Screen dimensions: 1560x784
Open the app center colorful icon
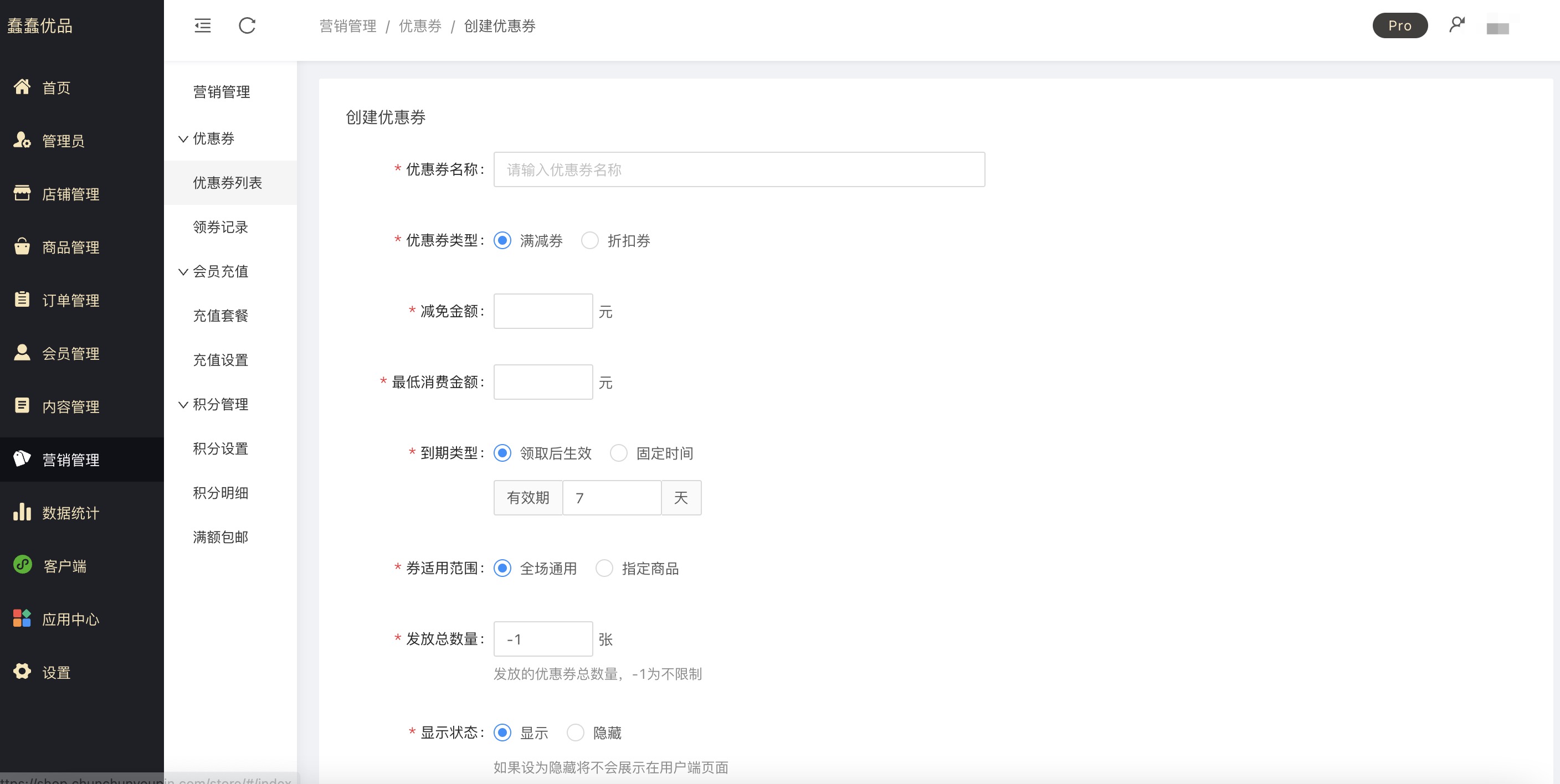(x=22, y=618)
